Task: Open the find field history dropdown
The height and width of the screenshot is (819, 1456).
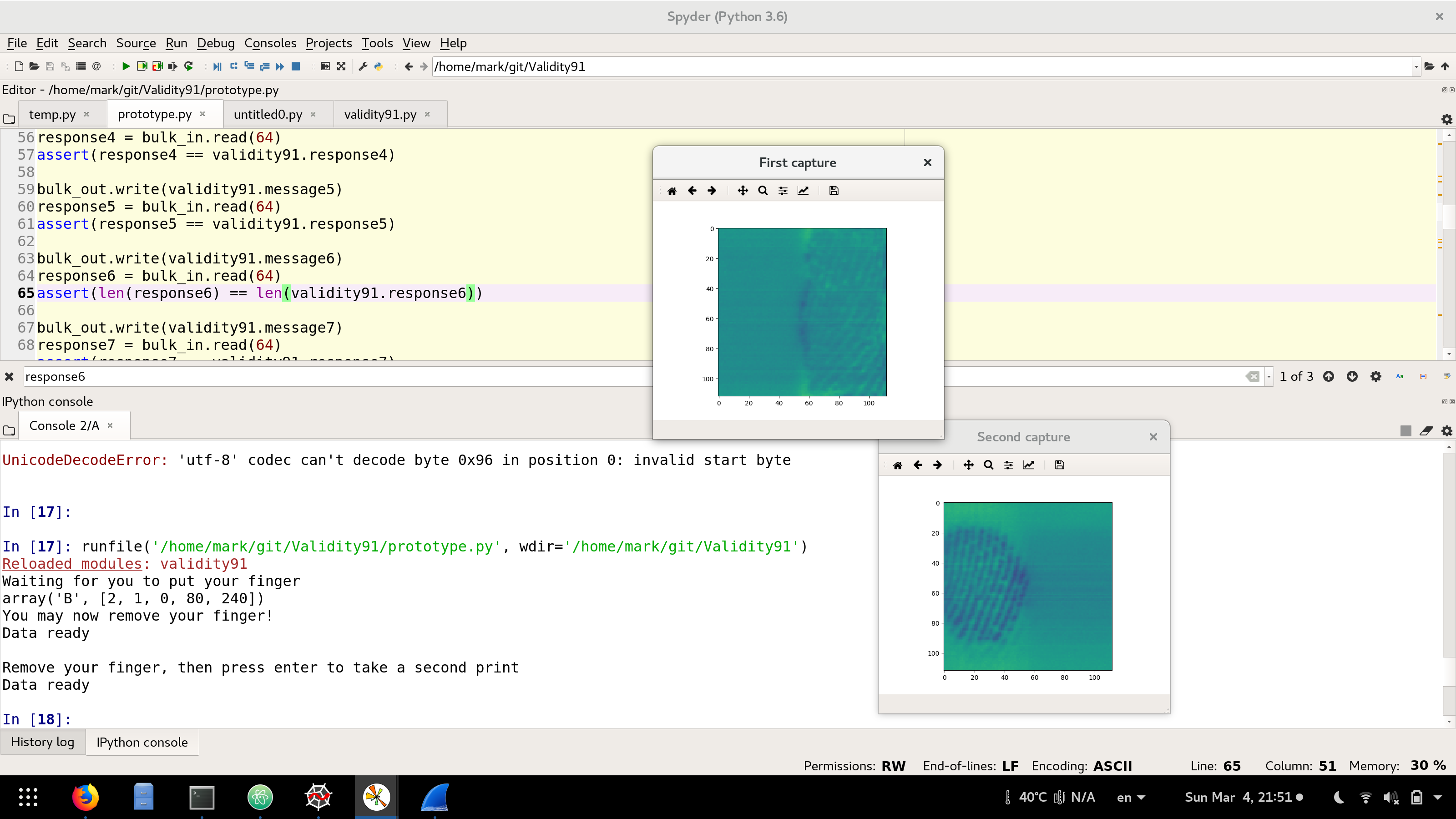Action: (1269, 376)
